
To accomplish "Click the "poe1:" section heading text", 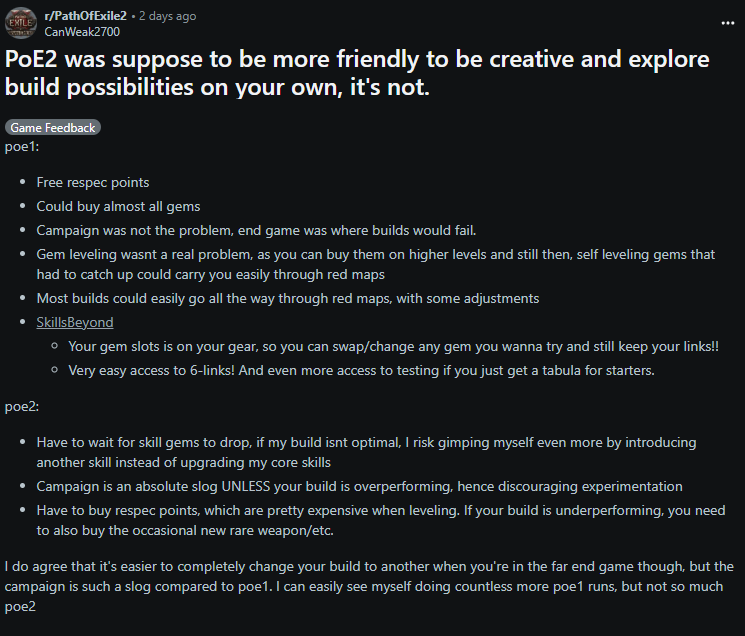I will click(x=22, y=146).
